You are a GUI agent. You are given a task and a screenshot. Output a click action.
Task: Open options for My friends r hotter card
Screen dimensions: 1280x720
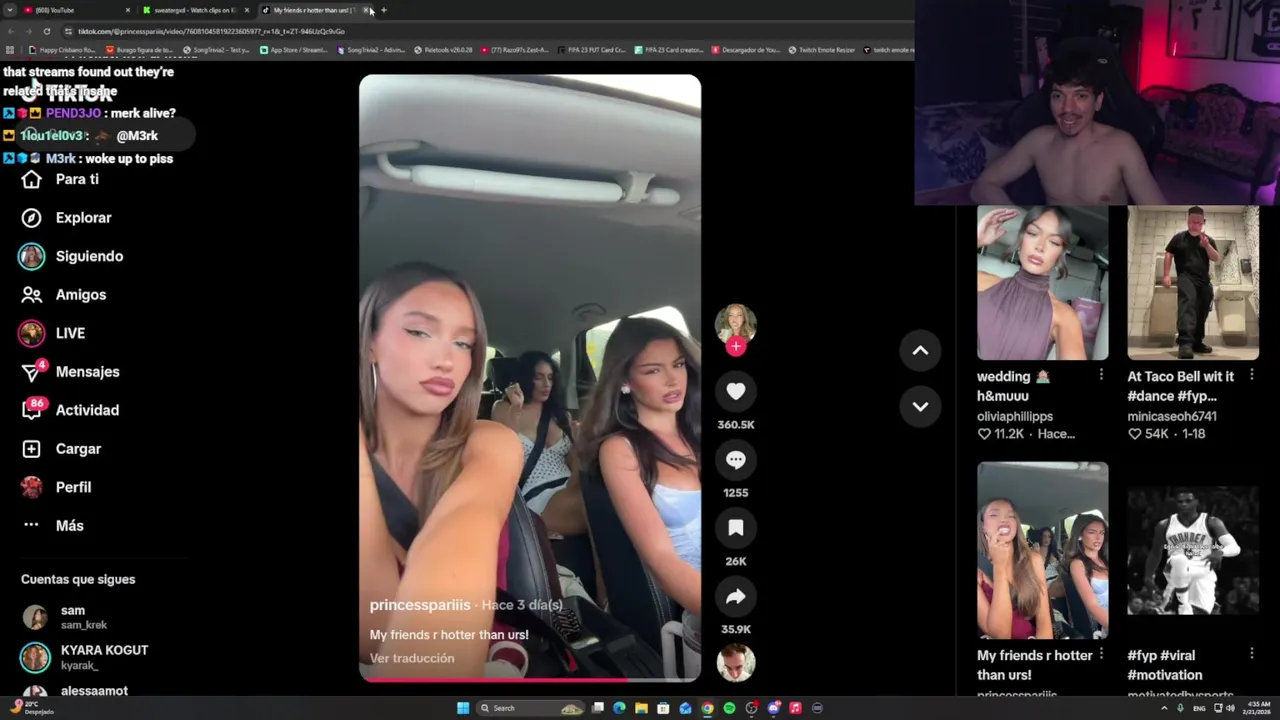coord(1101,654)
